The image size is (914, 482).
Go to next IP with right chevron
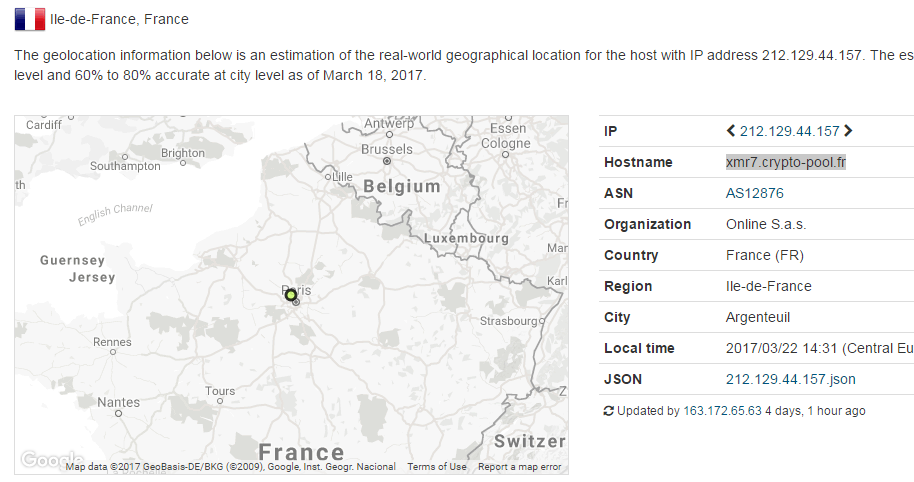coord(849,131)
